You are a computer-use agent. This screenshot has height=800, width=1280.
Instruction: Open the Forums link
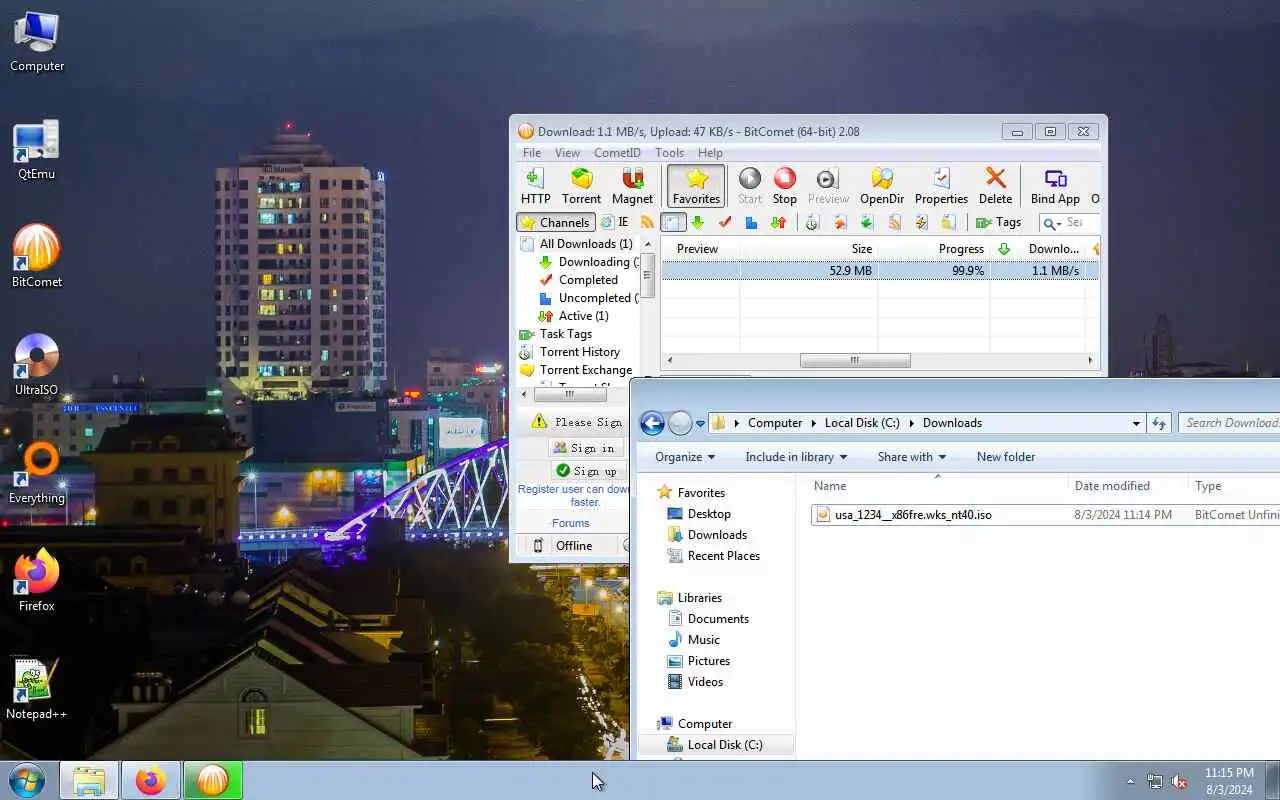[x=571, y=523]
